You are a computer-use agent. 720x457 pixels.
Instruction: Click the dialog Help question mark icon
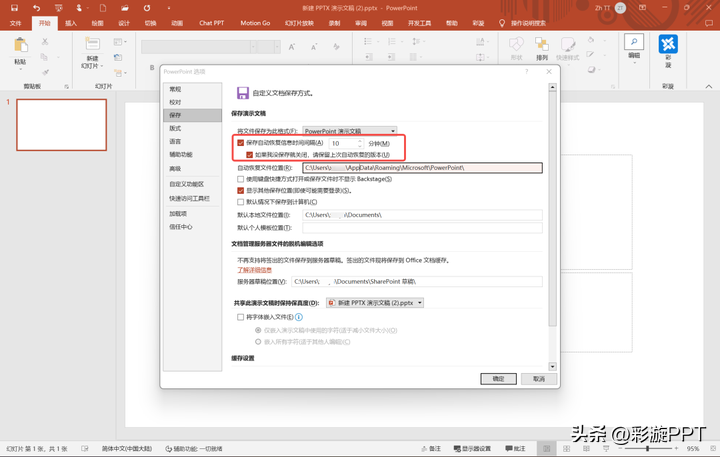[527, 72]
